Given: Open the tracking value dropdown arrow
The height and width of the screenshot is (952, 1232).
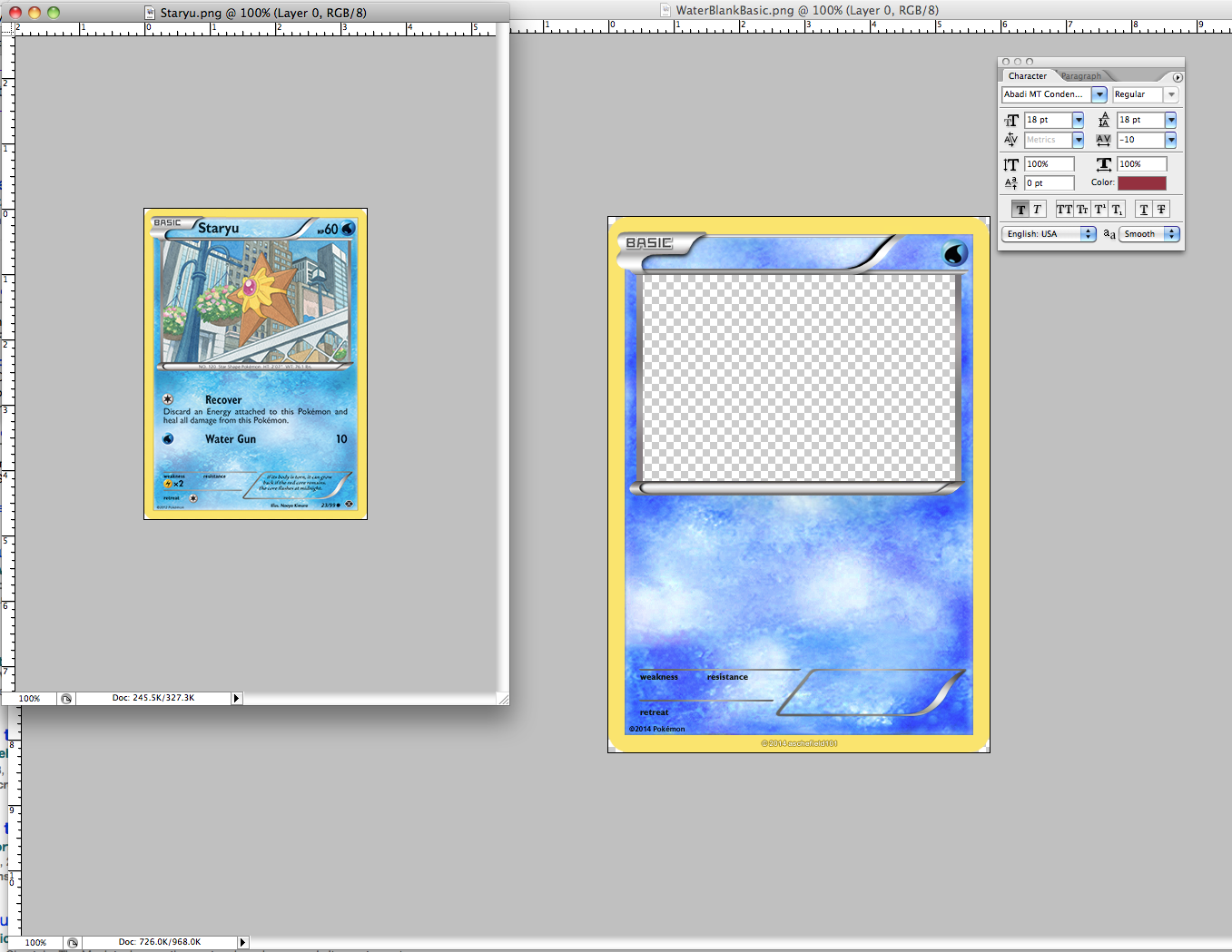Looking at the screenshot, I should click(1170, 140).
